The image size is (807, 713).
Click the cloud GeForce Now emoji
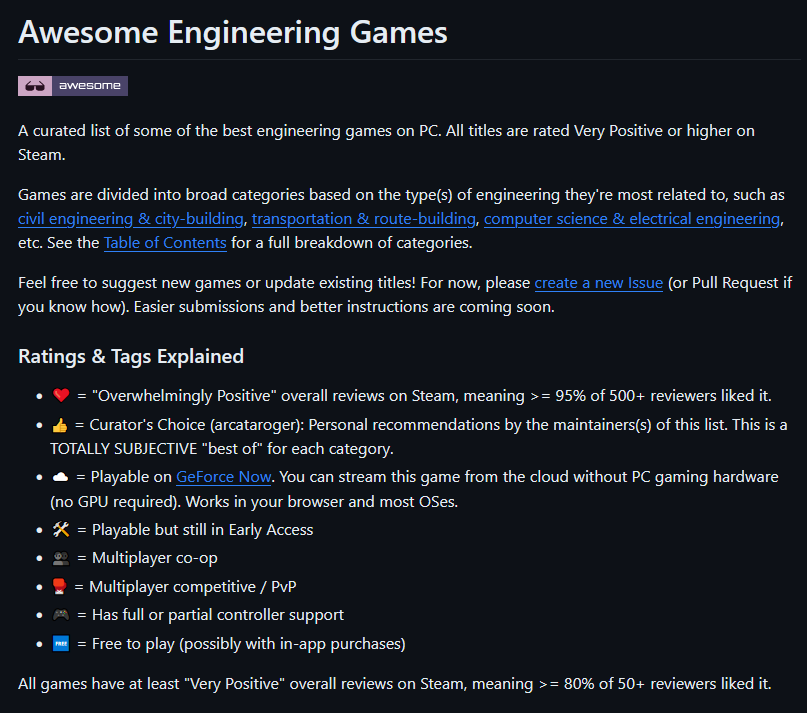pyautogui.click(x=61, y=477)
